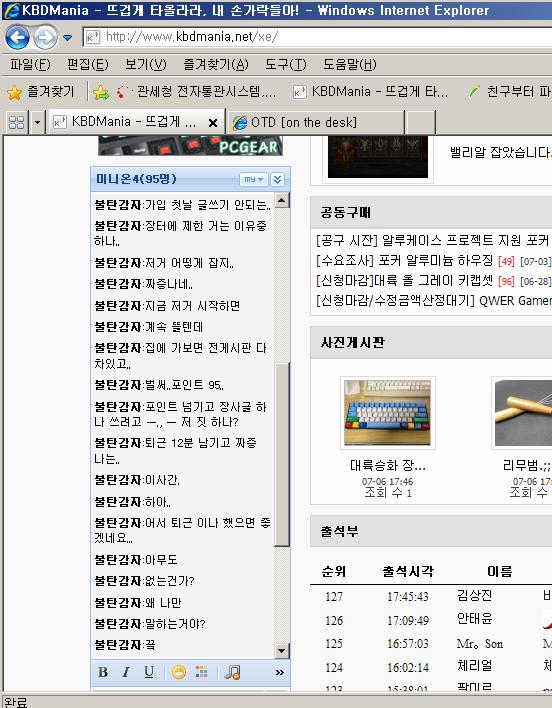Switch to OTD [on the desk] tab
Image resolution: width=552 pixels, height=708 pixels.
pyautogui.click(x=315, y=122)
